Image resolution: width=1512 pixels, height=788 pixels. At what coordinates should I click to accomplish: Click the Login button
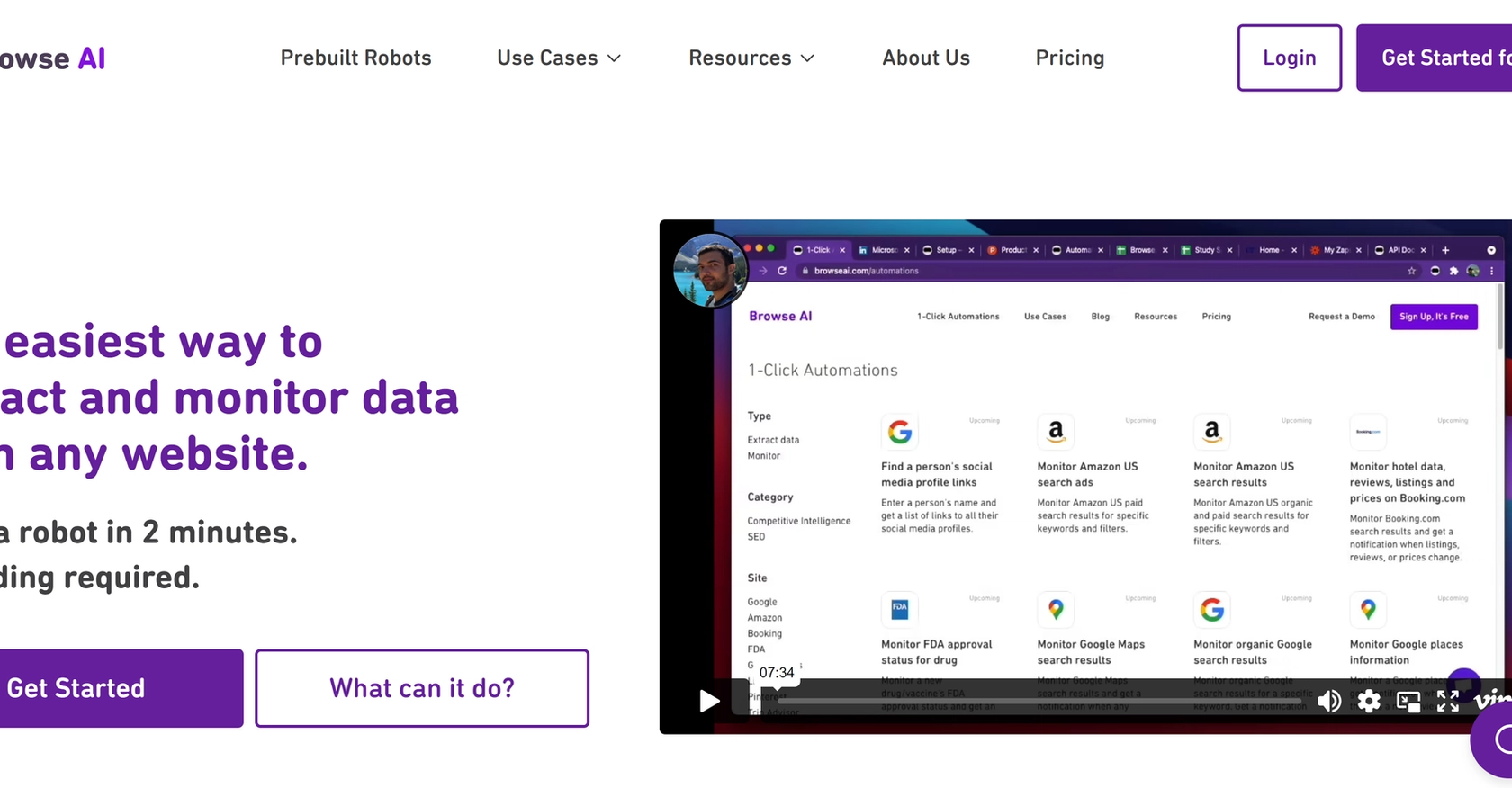[1289, 58]
